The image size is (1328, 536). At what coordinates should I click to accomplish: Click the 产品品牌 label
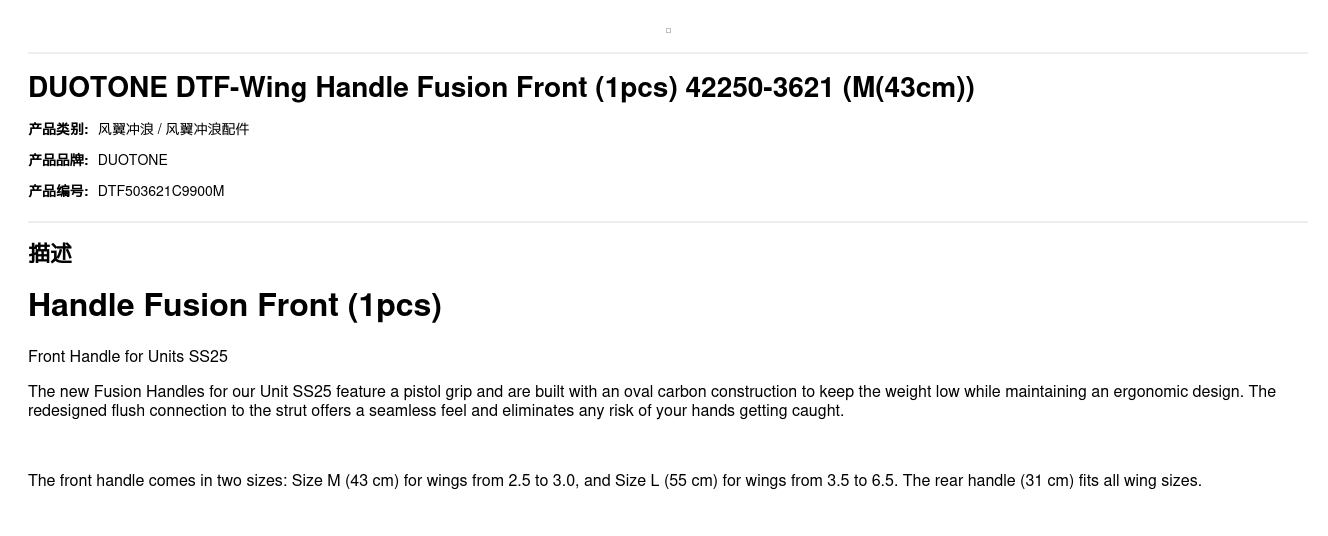[58, 160]
